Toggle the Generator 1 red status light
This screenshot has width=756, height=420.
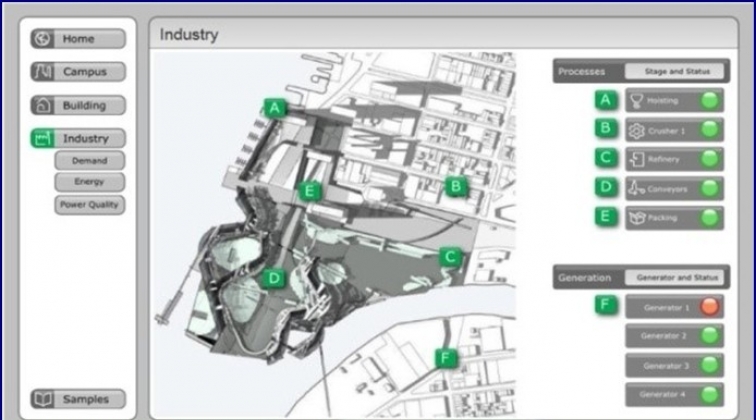point(710,307)
